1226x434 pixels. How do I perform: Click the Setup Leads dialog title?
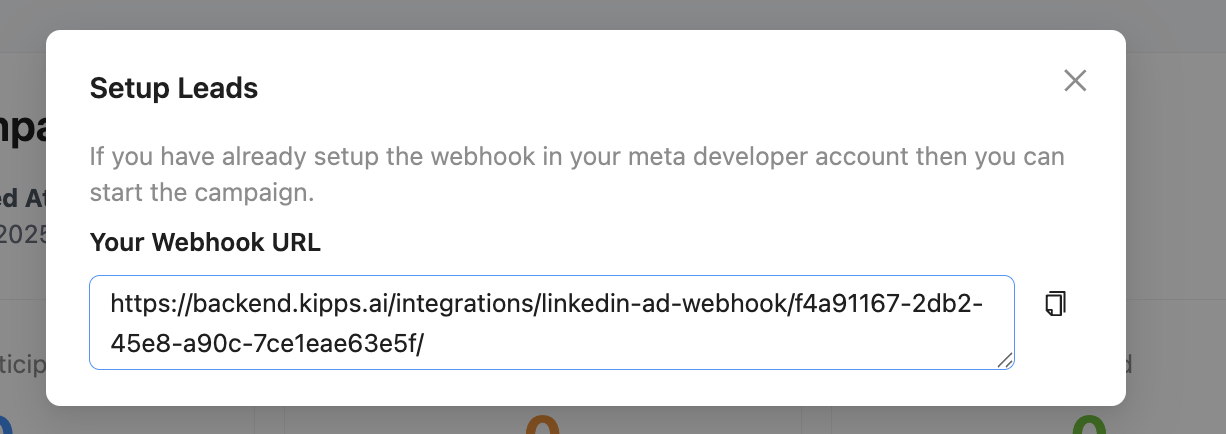pyautogui.click(x=174, y=88)
